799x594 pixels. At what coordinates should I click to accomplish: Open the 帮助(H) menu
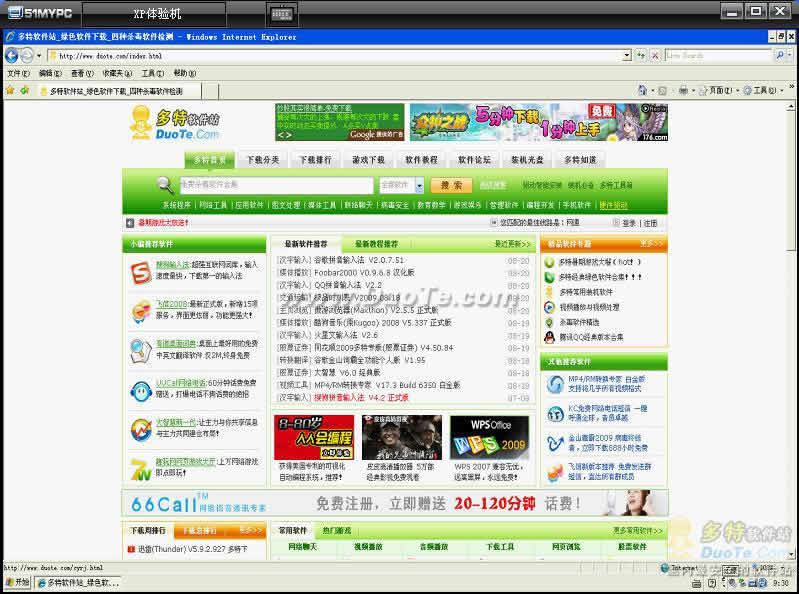[184, 73]
